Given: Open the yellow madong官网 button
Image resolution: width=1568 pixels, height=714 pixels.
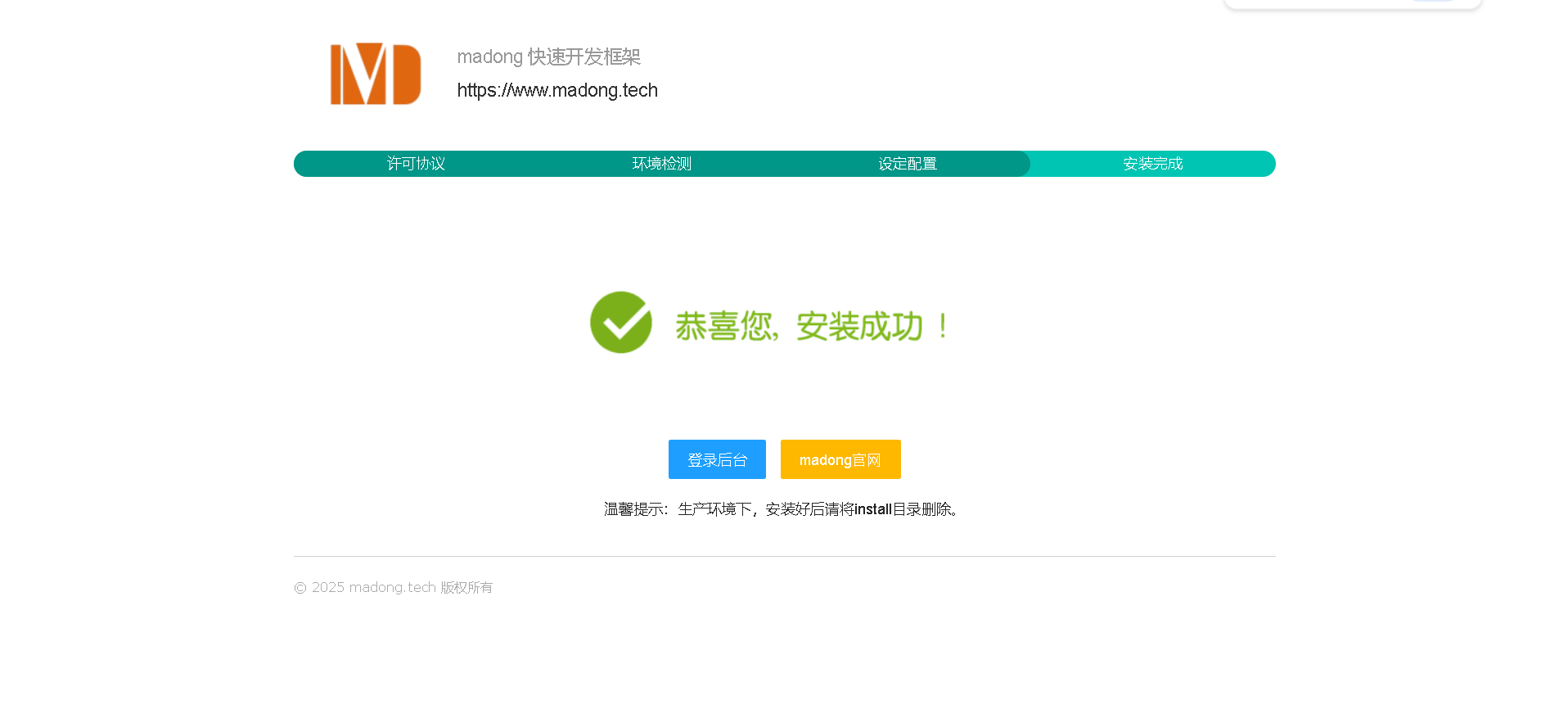Looking at the screenshot, I should coord(840,459).
